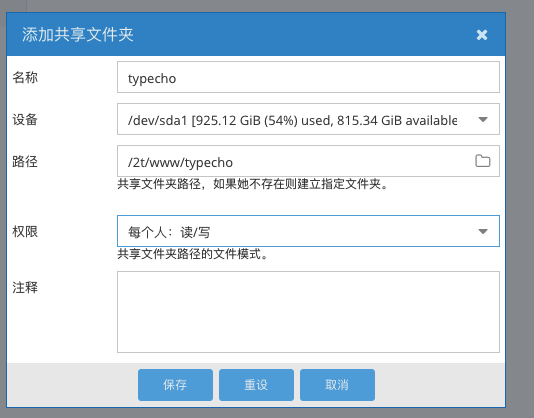
Task: Close the add shared folder dialog
Action: (x=482, y=35)
